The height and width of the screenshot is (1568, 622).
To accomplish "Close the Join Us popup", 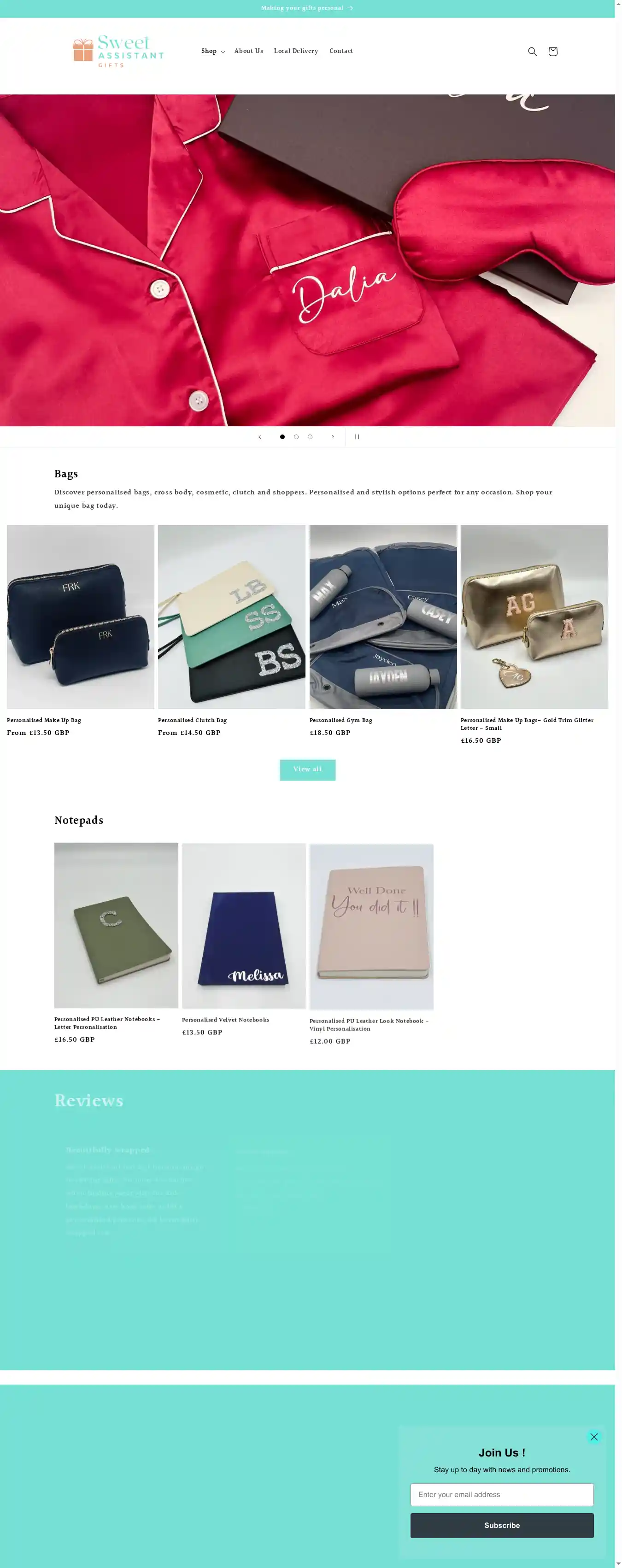I will pyautogui.click(x=594, y=1437).
